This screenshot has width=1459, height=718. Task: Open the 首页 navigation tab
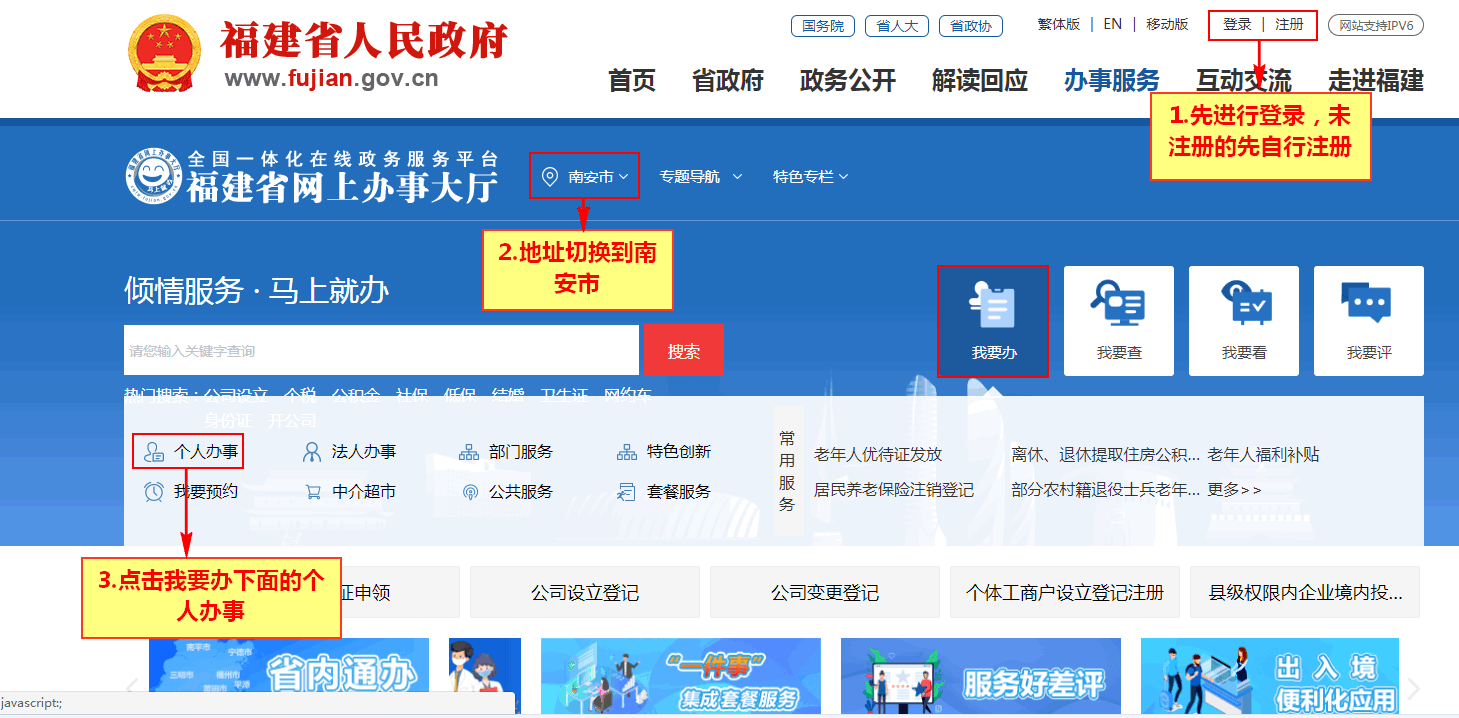[632, 81]
